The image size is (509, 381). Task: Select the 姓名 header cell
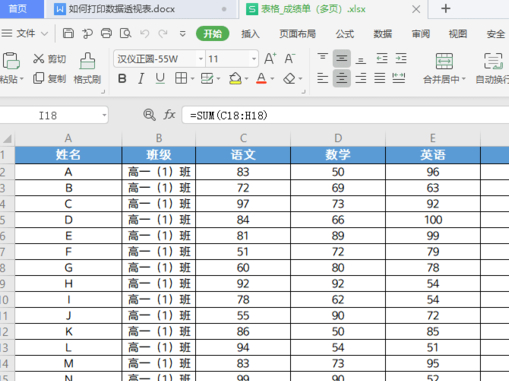pyautogui.click(x=68, y=155)
